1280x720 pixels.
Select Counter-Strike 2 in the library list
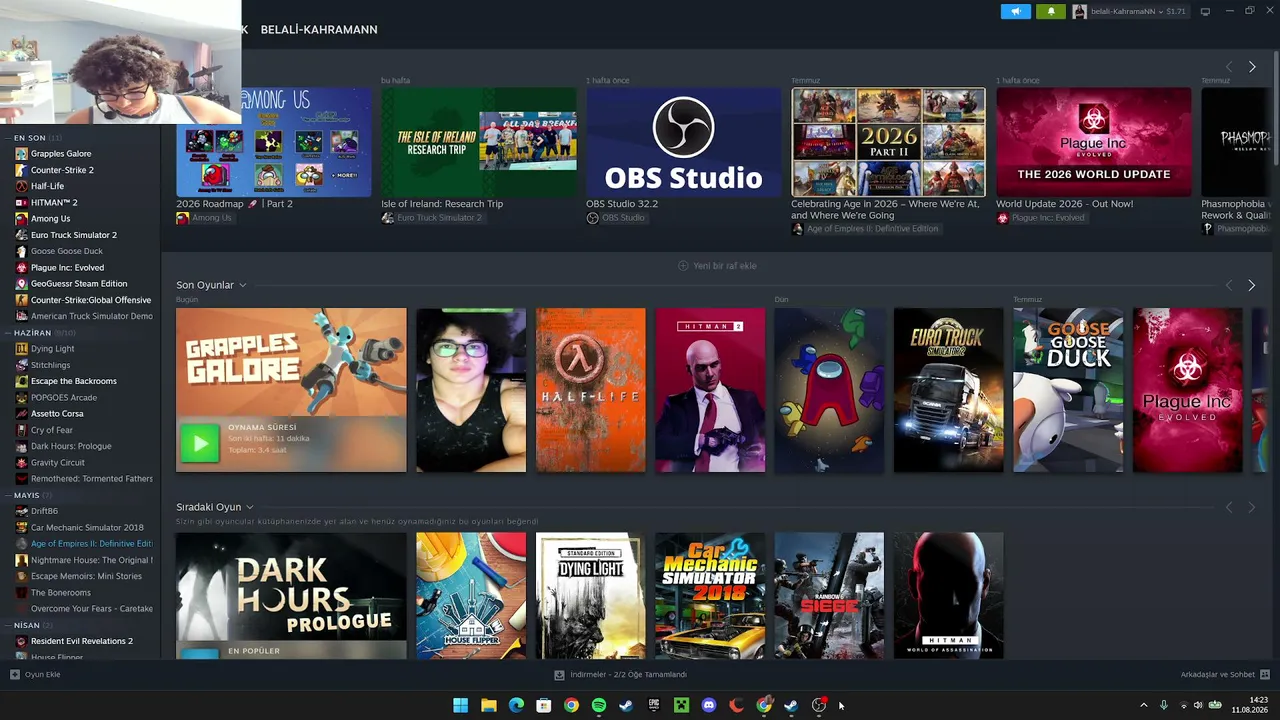pos(62,170)
